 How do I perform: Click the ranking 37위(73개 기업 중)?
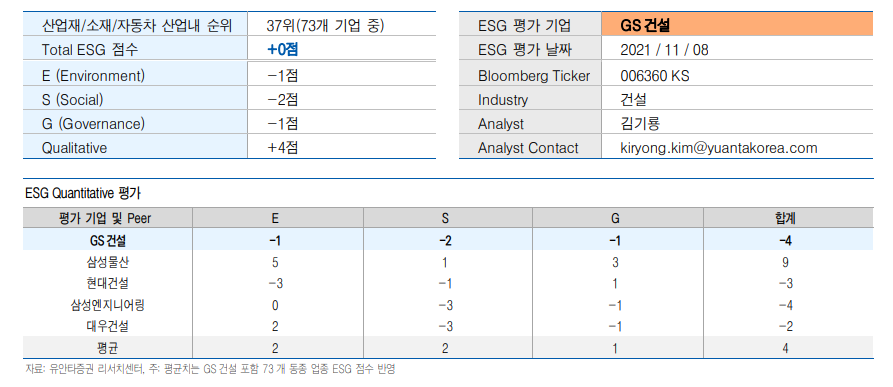click(x=325, y=26)
